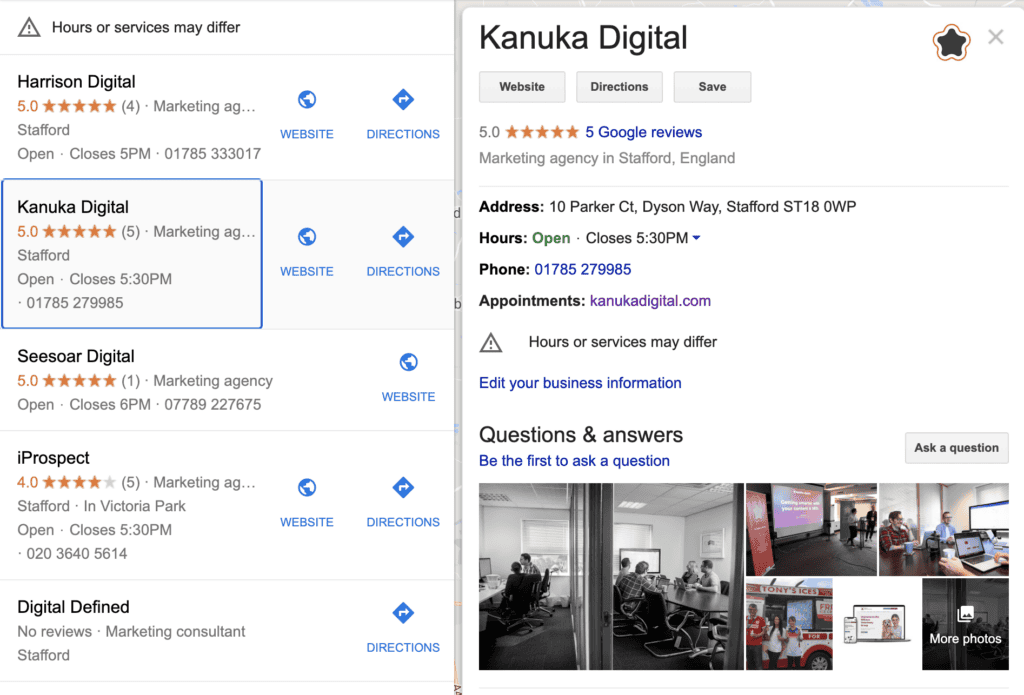Viewport: 1024px width, 695px height.
Task: Close the Kanuka Digital details panel
Action: [996, 37]
